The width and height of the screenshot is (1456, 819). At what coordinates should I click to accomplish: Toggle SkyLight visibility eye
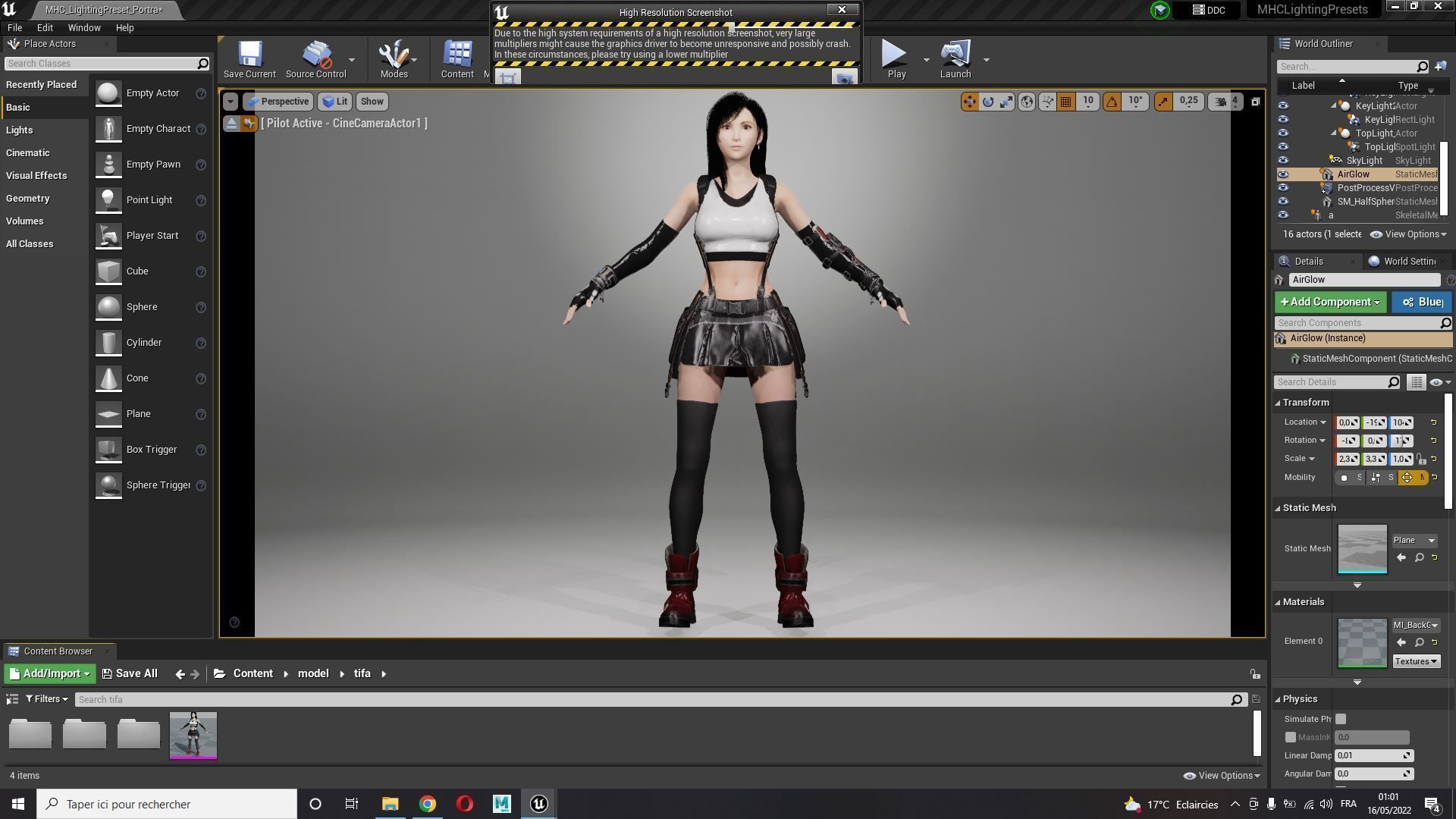1283,161
